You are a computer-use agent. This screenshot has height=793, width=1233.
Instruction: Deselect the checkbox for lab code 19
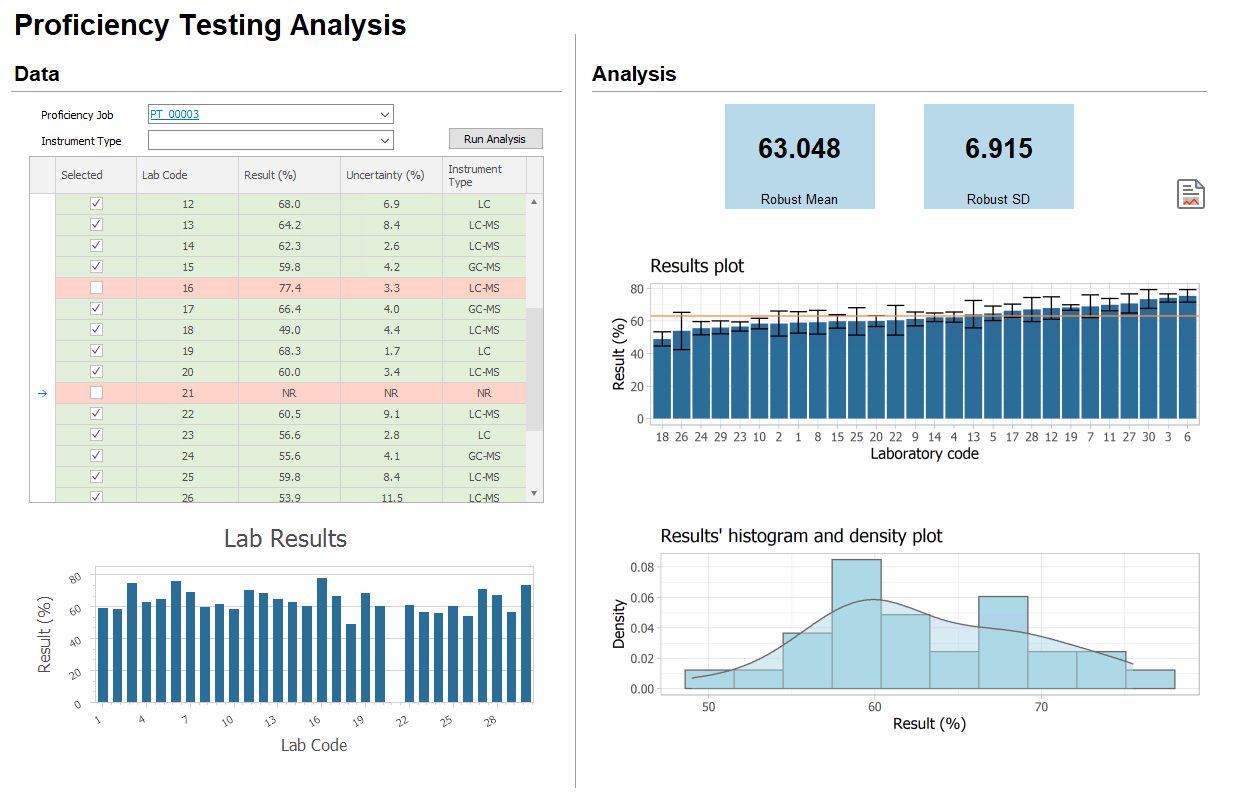(96, 351)
